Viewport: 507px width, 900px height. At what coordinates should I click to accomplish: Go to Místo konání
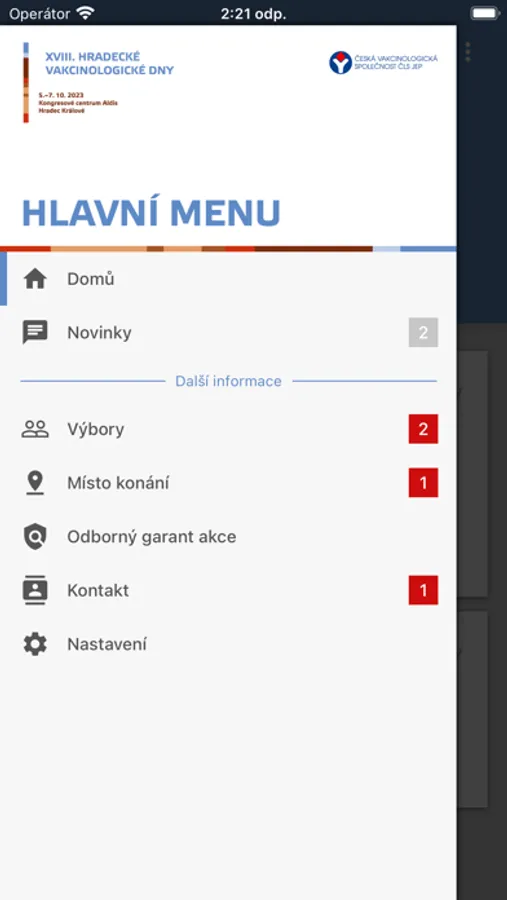tap(229, 483)
